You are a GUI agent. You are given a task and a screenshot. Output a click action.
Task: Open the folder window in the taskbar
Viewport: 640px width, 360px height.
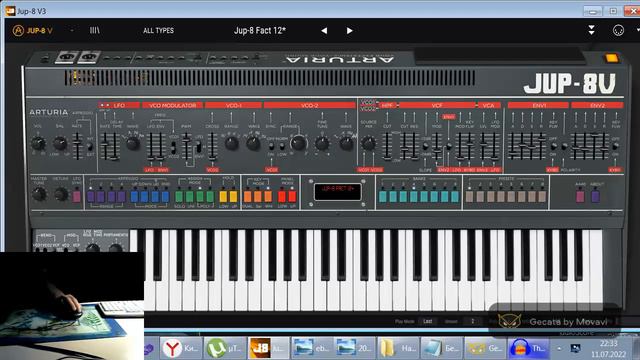tap(398, 348)
